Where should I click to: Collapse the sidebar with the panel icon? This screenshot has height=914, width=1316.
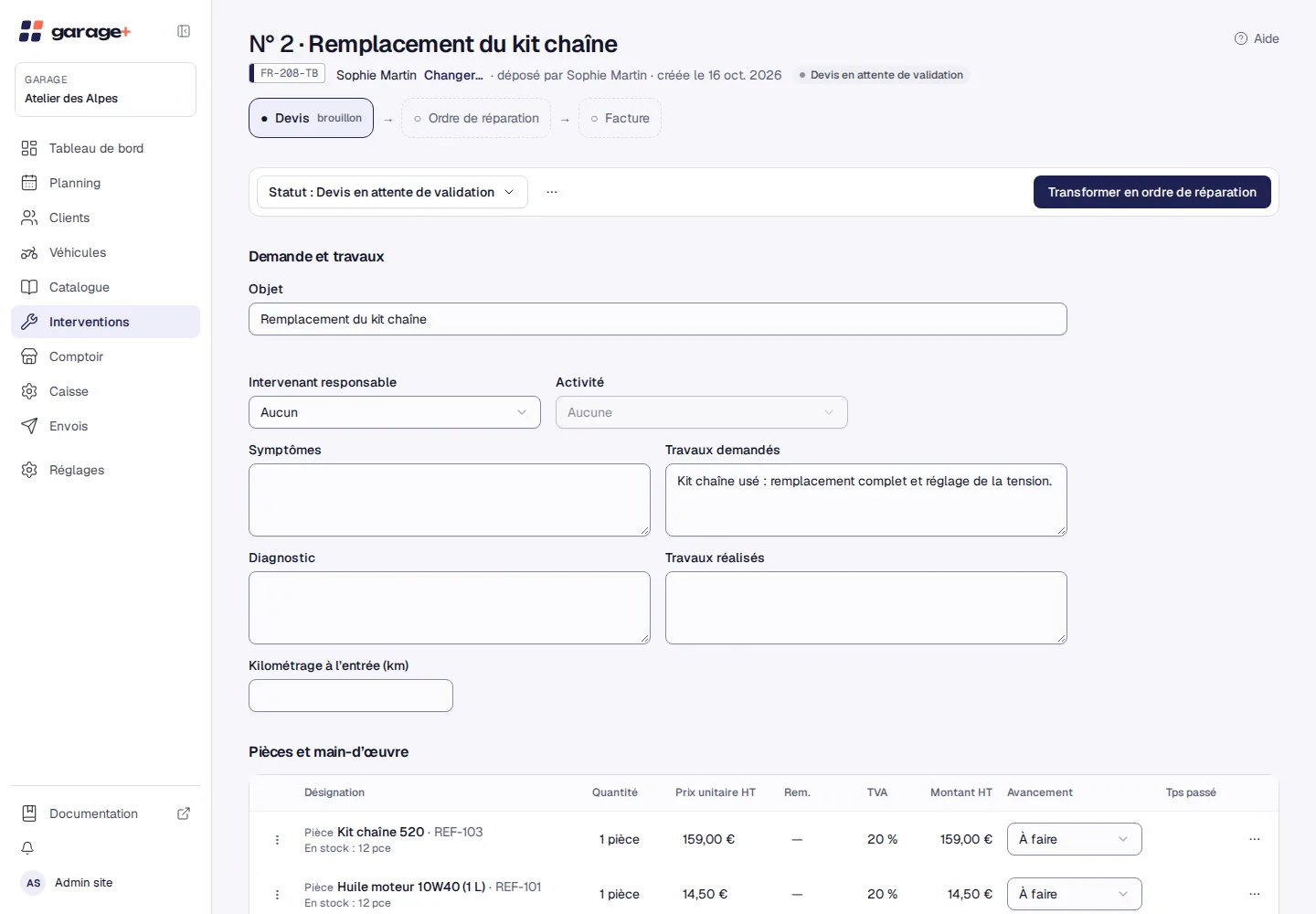click(x=184, y=31)
